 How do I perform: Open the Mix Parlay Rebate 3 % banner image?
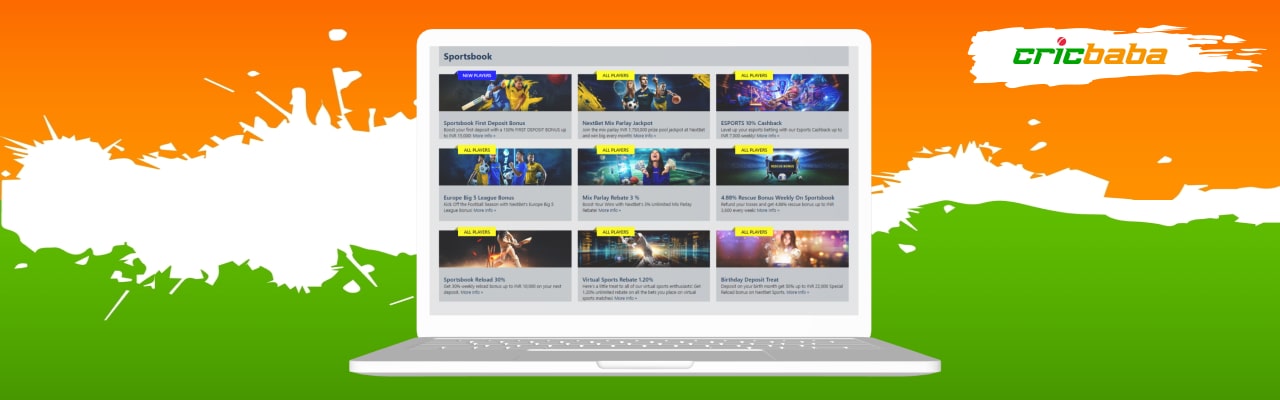(644, 167)
